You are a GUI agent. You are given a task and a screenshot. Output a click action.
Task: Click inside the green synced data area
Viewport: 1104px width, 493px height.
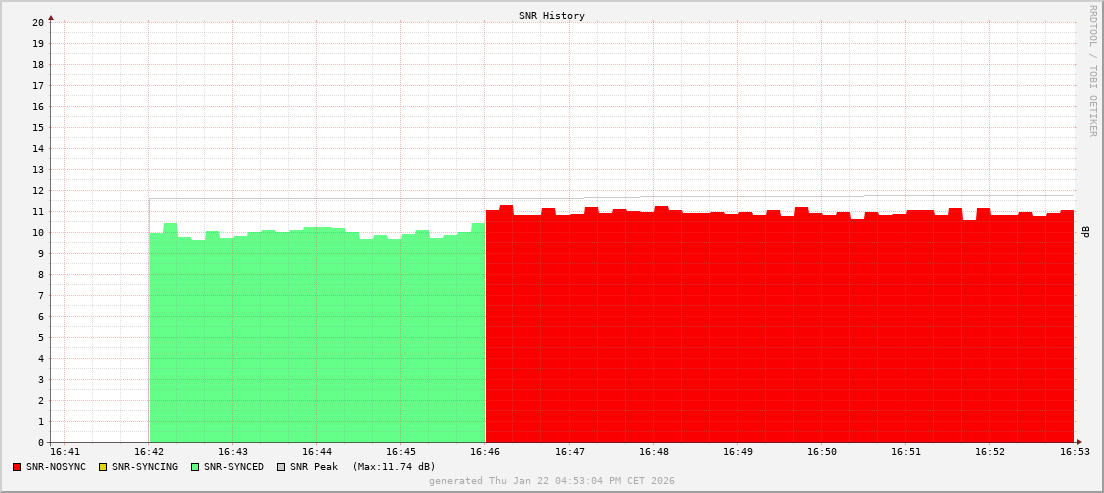[x=317, y=340]
